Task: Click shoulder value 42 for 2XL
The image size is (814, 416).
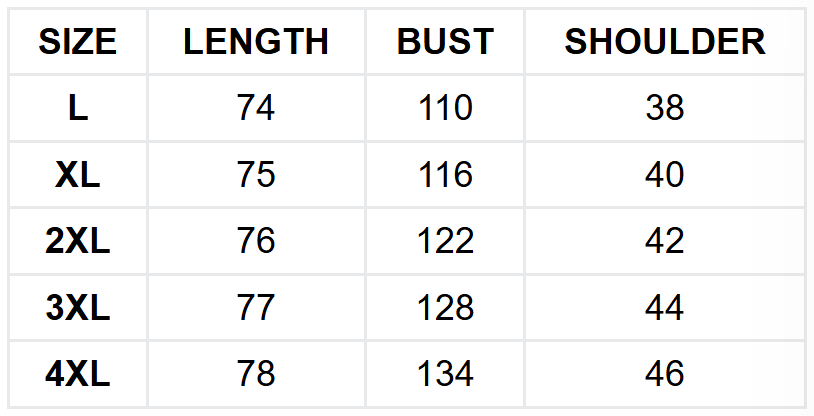Action: tap(665, 241)
